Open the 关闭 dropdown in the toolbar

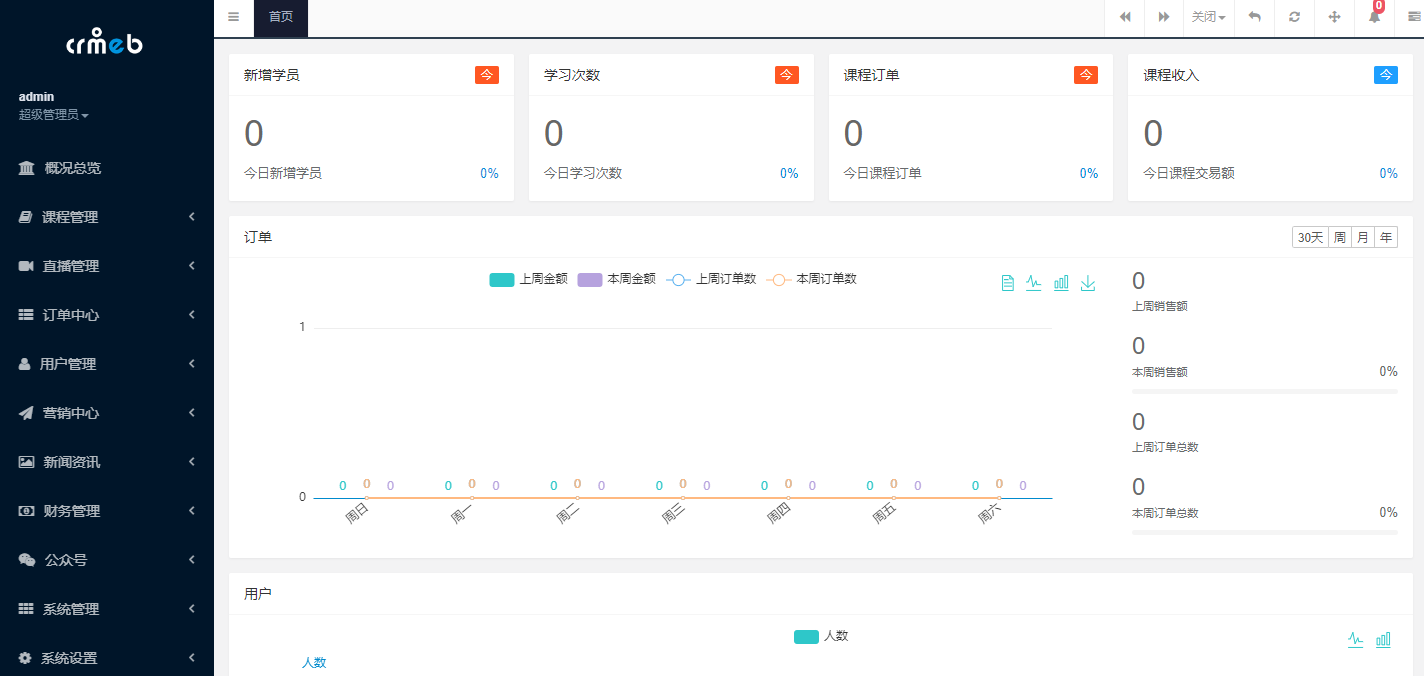1208,18
